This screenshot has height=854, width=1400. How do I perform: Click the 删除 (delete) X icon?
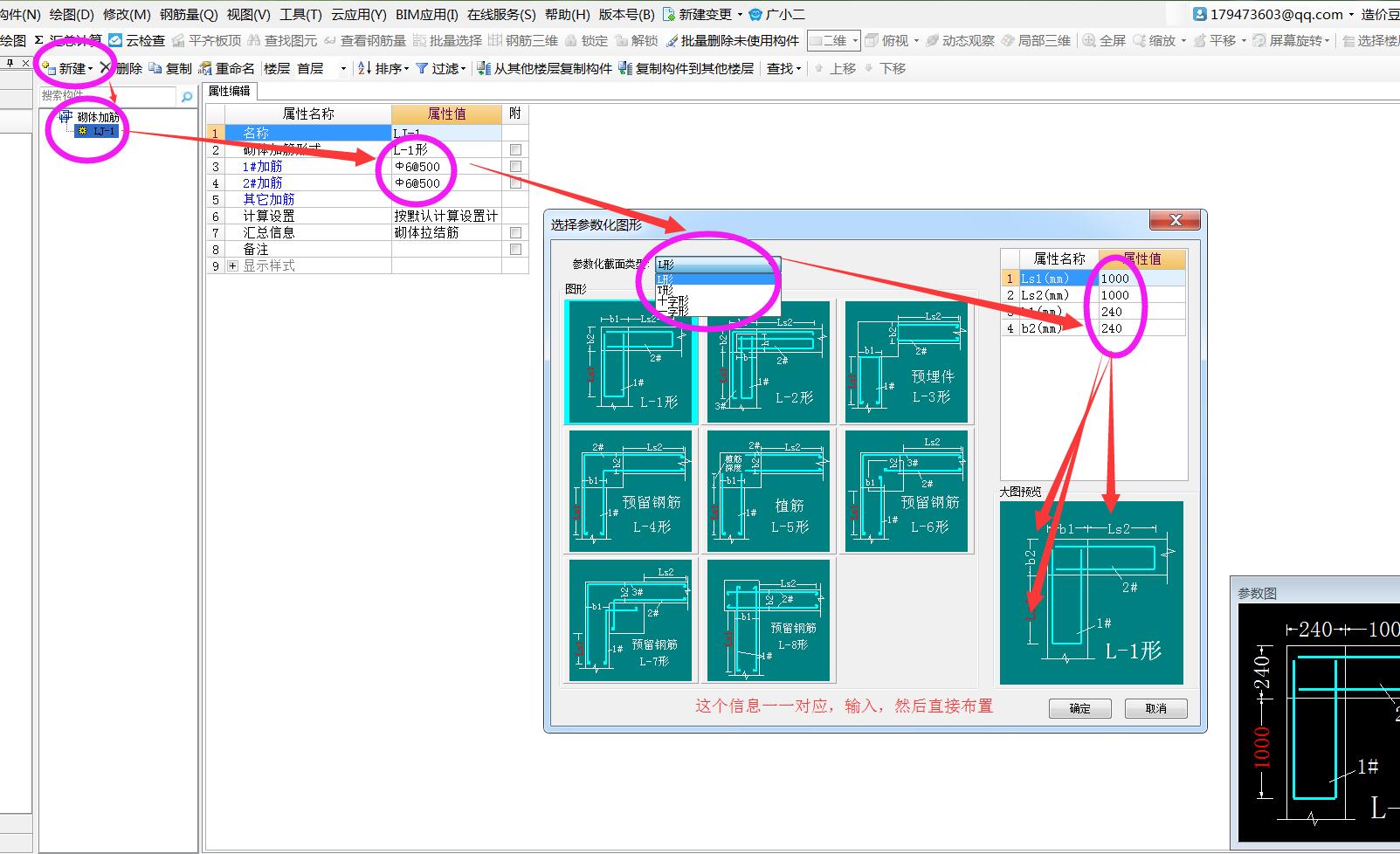pyautogui.click(x=106, y=68)
